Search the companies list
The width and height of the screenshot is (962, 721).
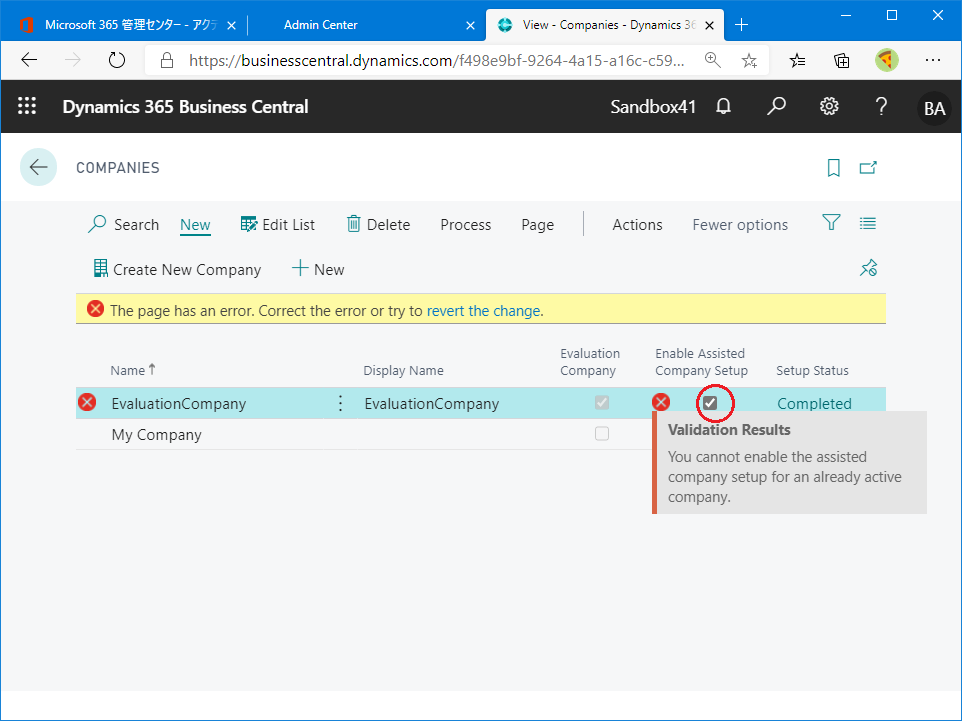(x=123, y=225)
